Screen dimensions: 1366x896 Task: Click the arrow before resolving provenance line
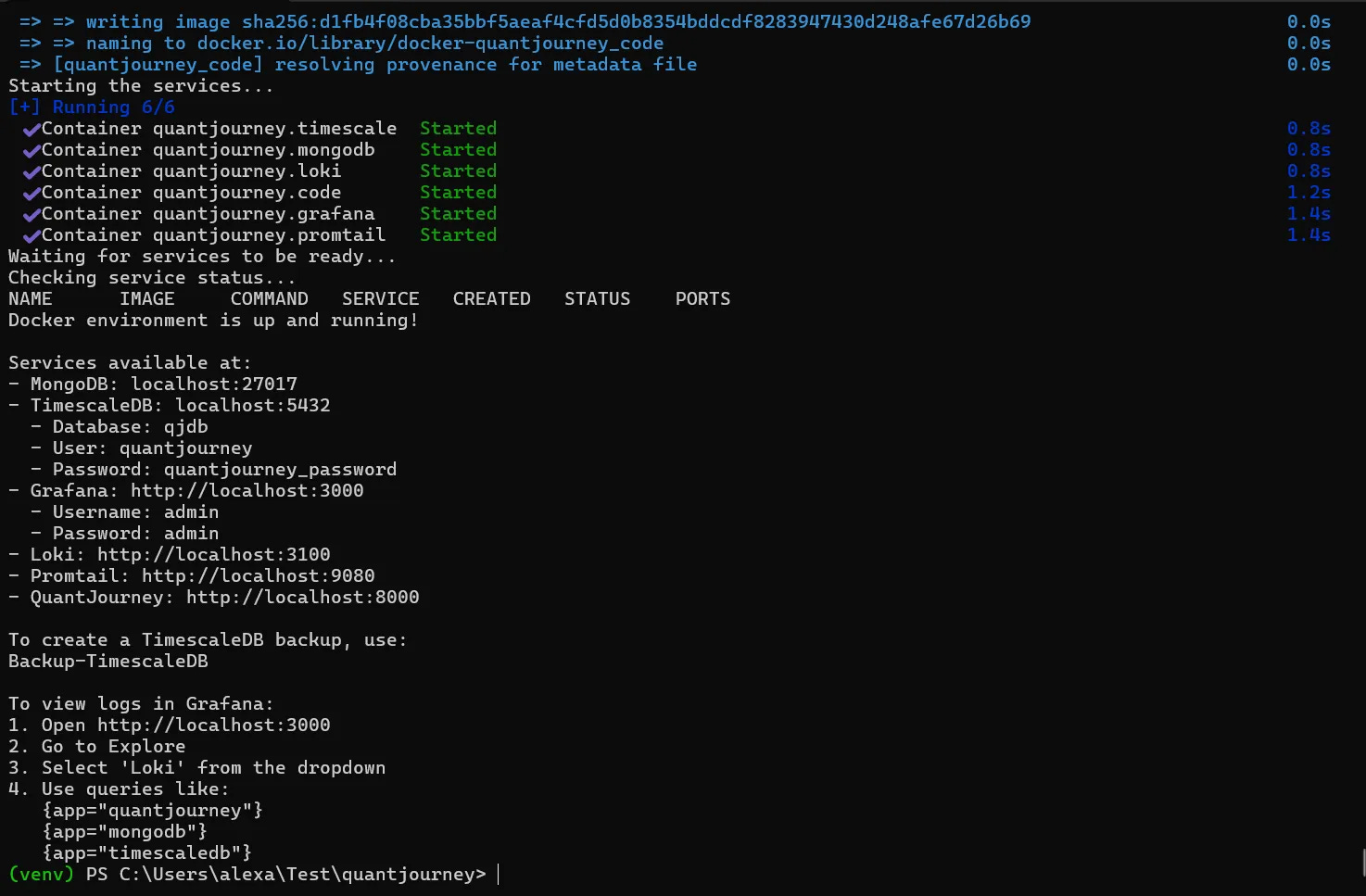[29, 64]
